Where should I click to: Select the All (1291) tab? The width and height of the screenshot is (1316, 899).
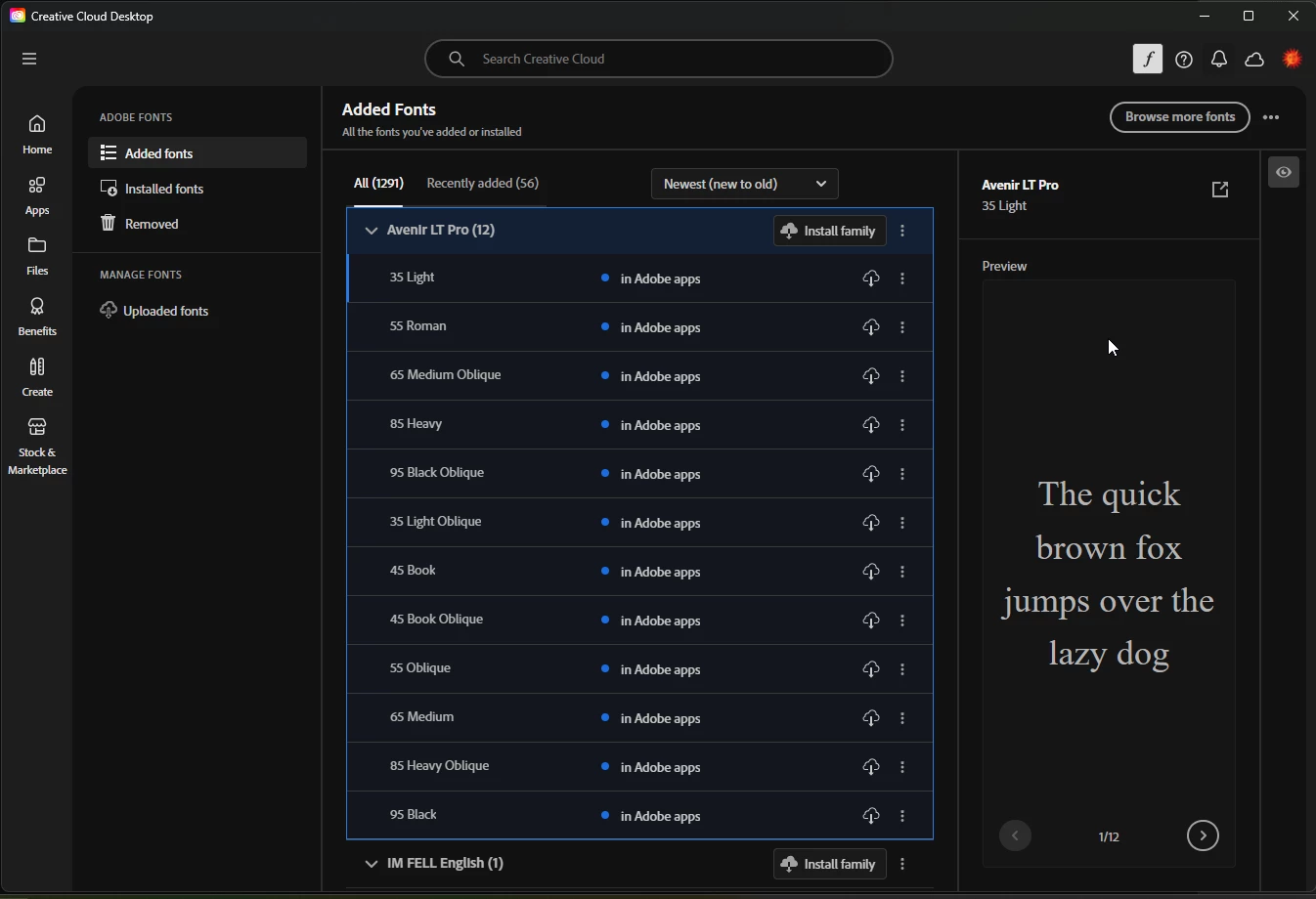[378, 184]
